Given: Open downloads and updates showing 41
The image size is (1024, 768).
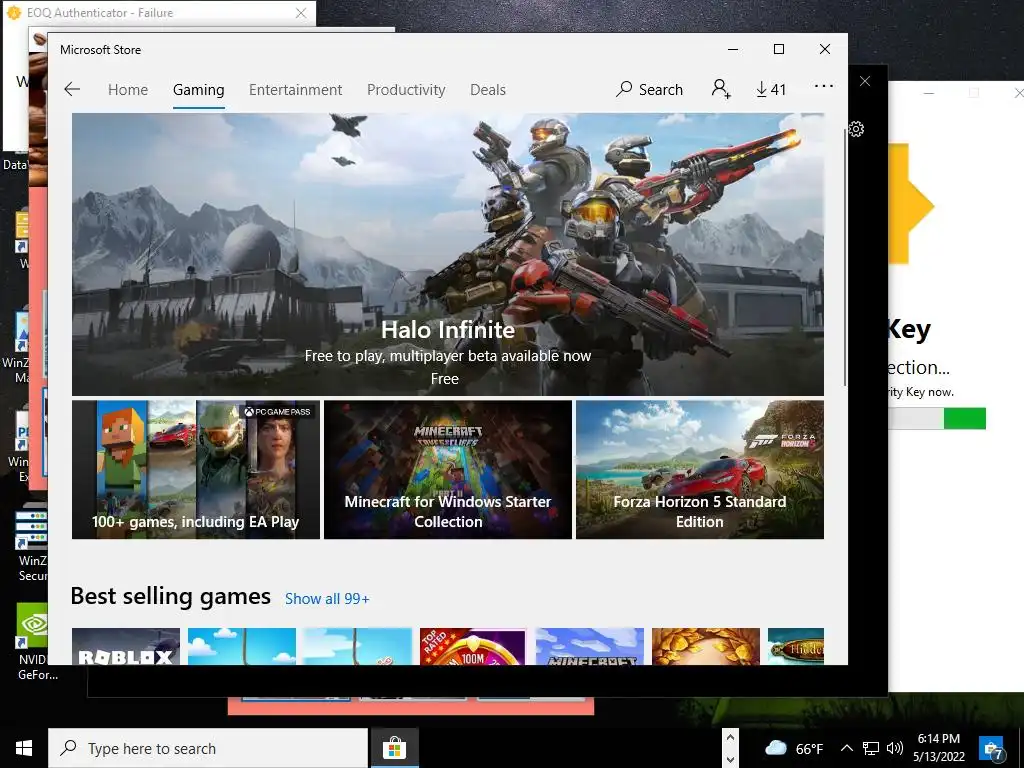Looking at the screenshot, I should (x=771, y=89).
